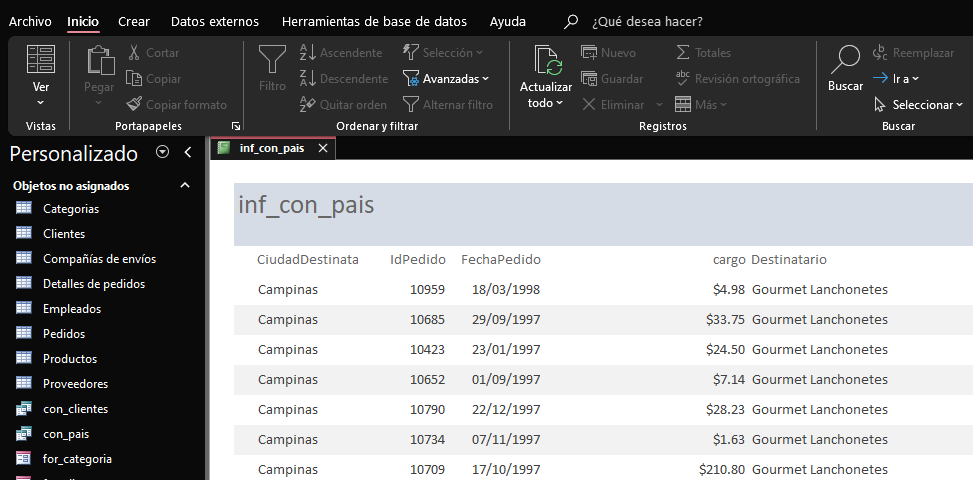Screen dimensions: 973x480
Task: Toggle Alternar filtro
Action: point(447,105)
